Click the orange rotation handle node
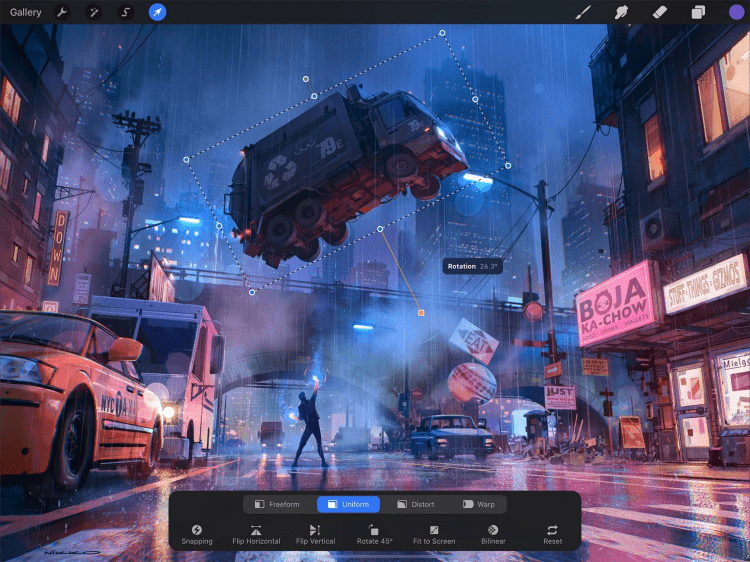The height and width of the screenshot is (562, 750). click(x=421, y=313)
